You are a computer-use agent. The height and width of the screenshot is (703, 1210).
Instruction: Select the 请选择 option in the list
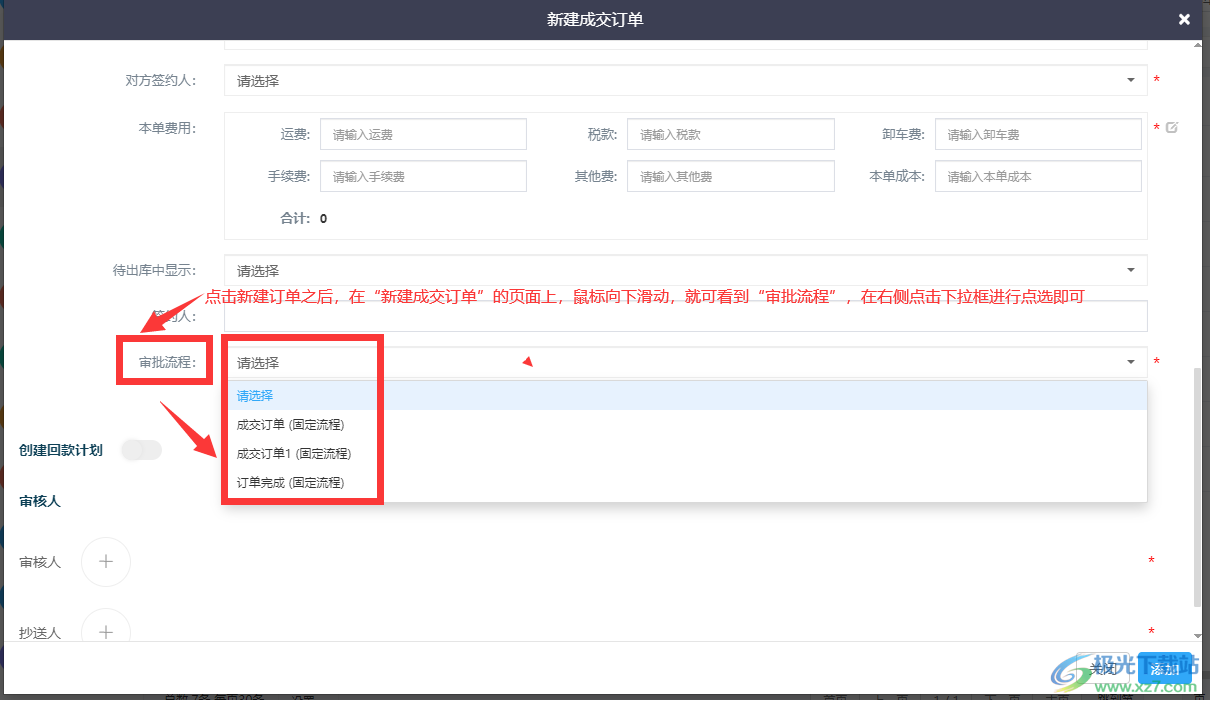click(685, 396)
